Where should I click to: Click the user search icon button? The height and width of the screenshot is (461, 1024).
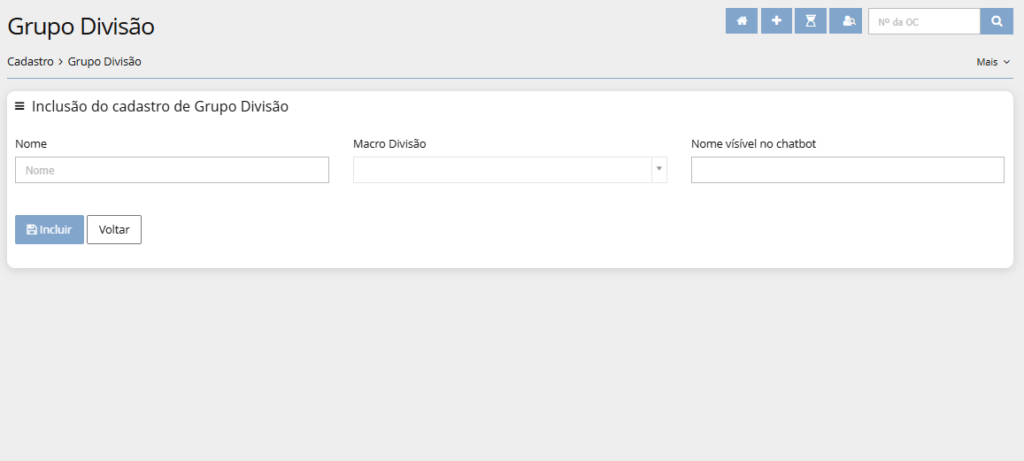click(x=847, y=21)
